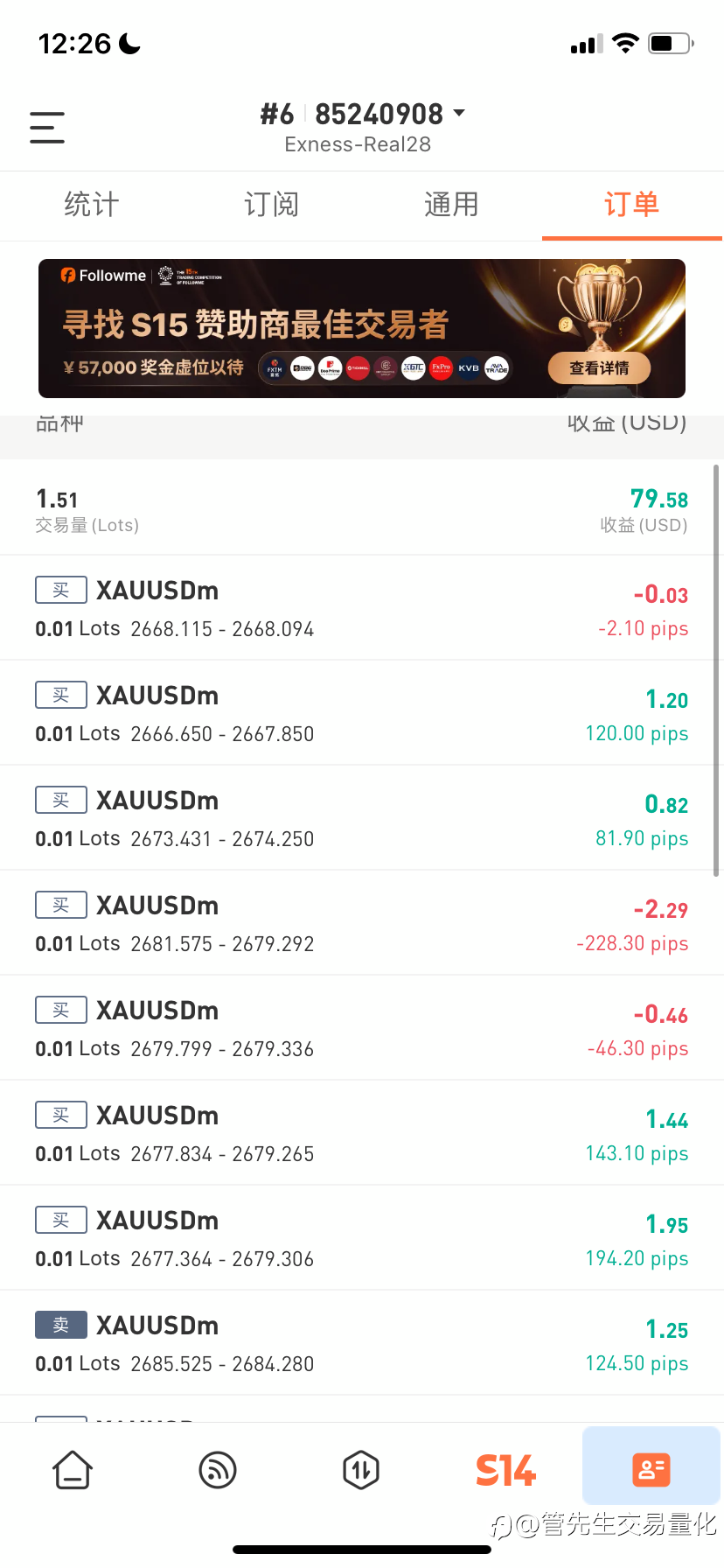Switch to the 统计 tab
724x1568 pixels.
[x=91, y=205]
